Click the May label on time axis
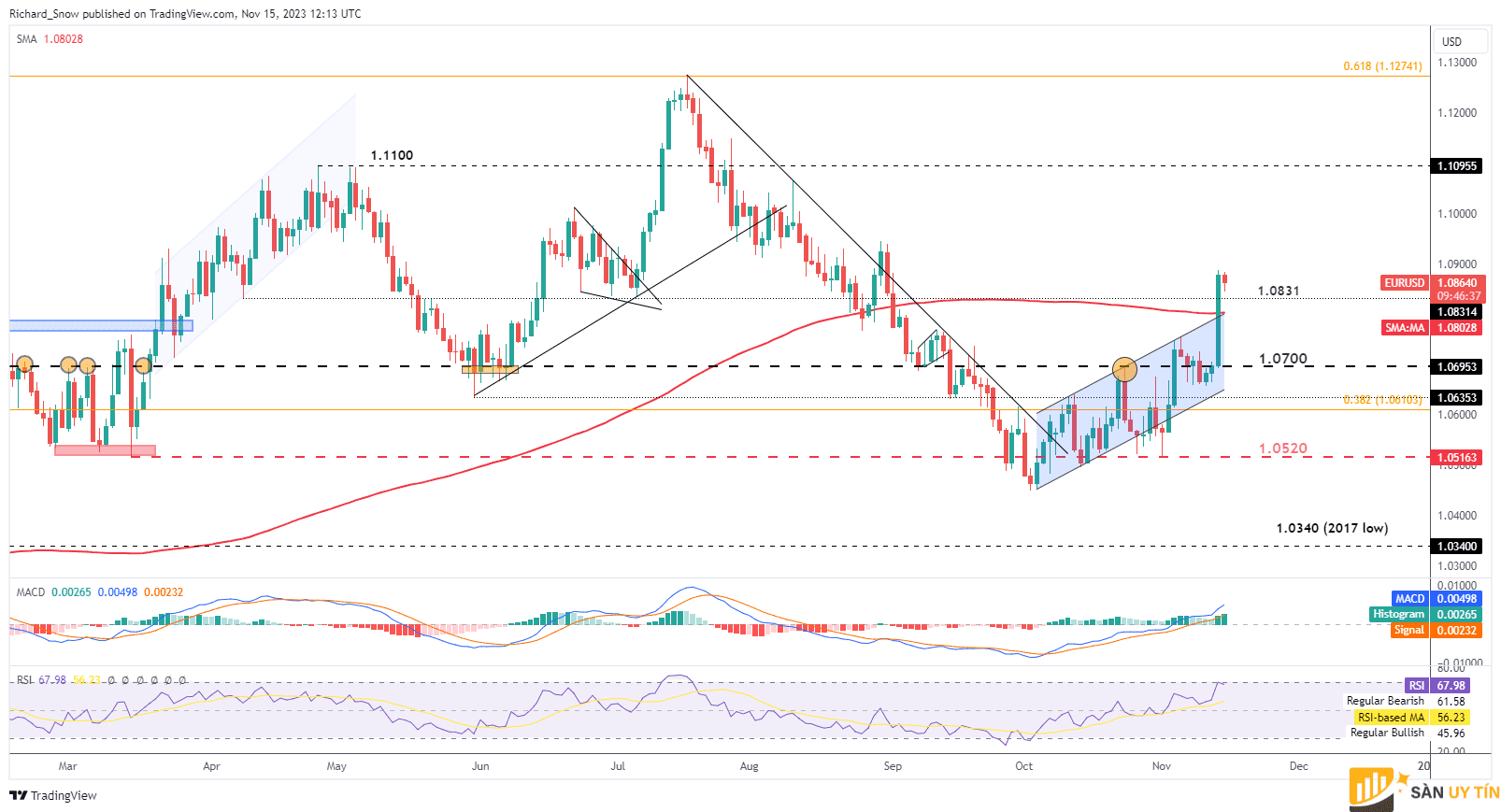1501x812 pixels. (336, 766)
